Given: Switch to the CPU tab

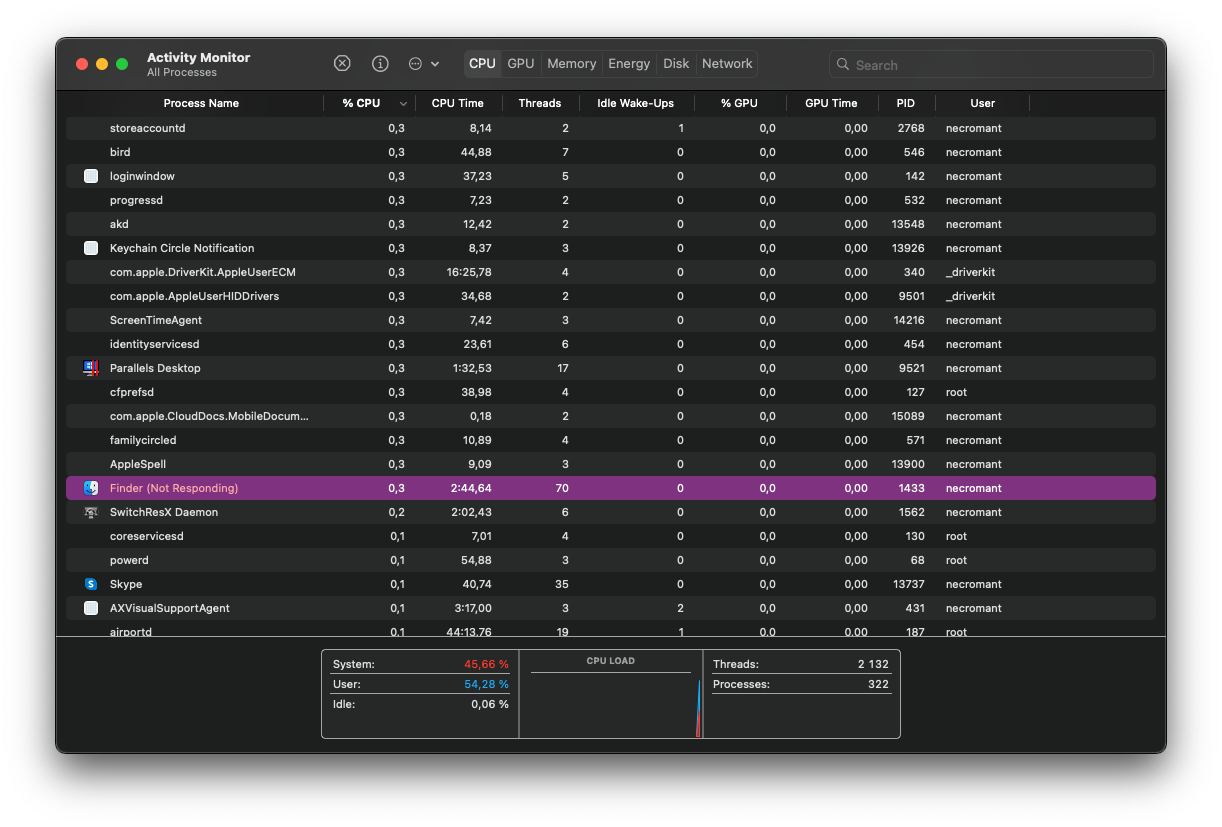Looking at the screenshot, I should coord(482,63).
